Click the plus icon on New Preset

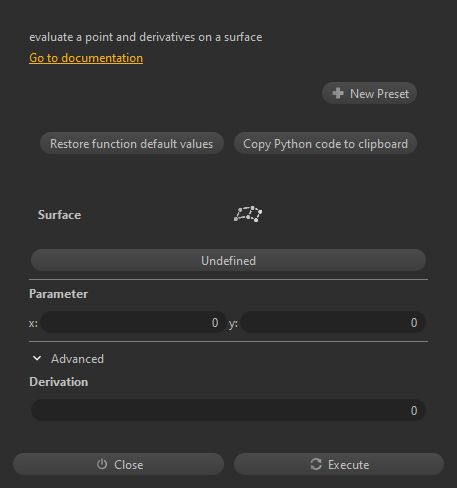pyautogui.click(x=338, y=93)
